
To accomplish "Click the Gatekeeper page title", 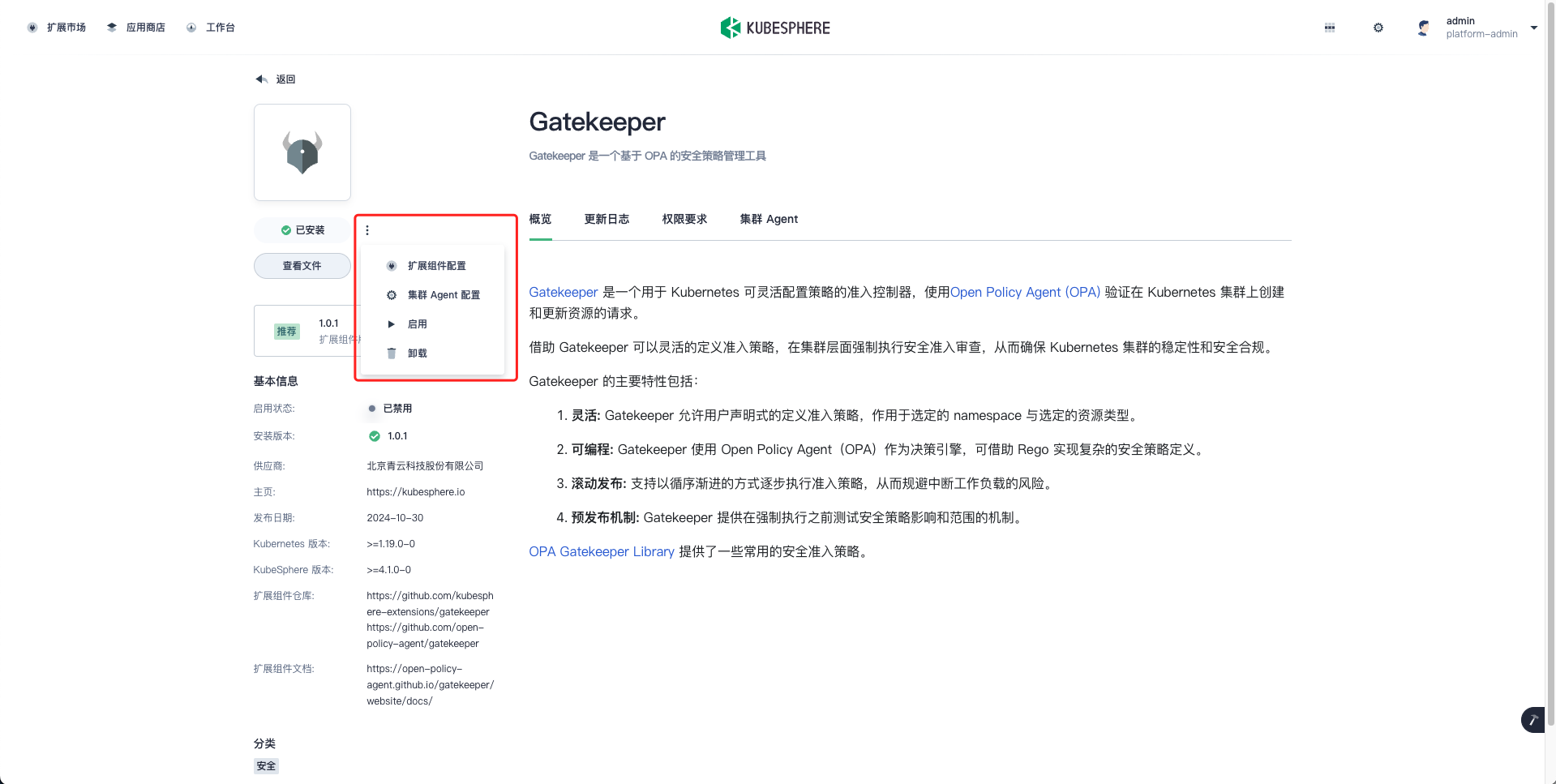I will click(597, 122).
